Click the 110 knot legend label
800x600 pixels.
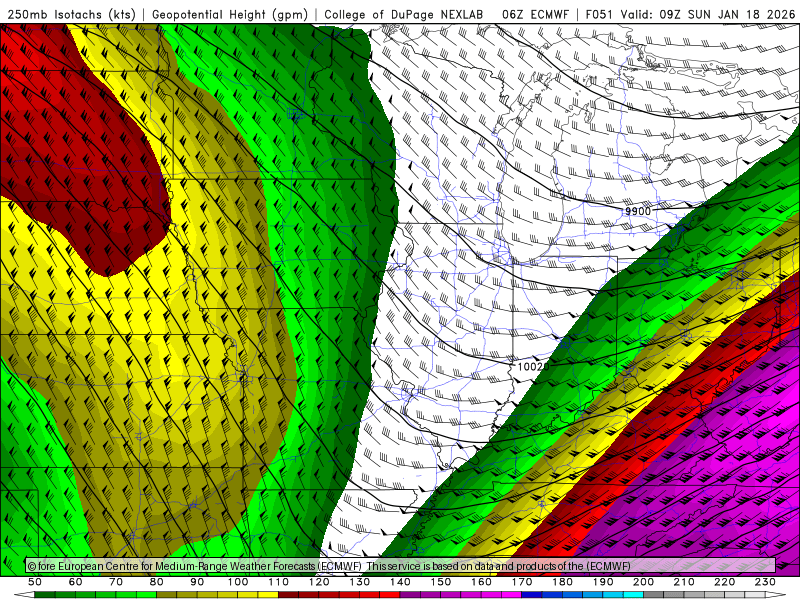[279, 582]
